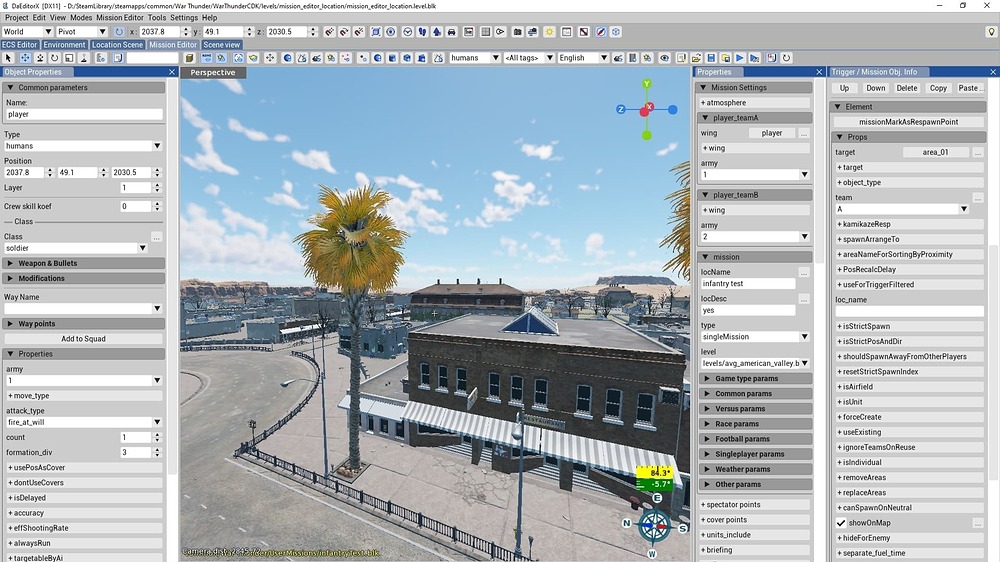1000x562 pixels.
Task: Click the clock icon in top toolbar
Action: (407, 32)
